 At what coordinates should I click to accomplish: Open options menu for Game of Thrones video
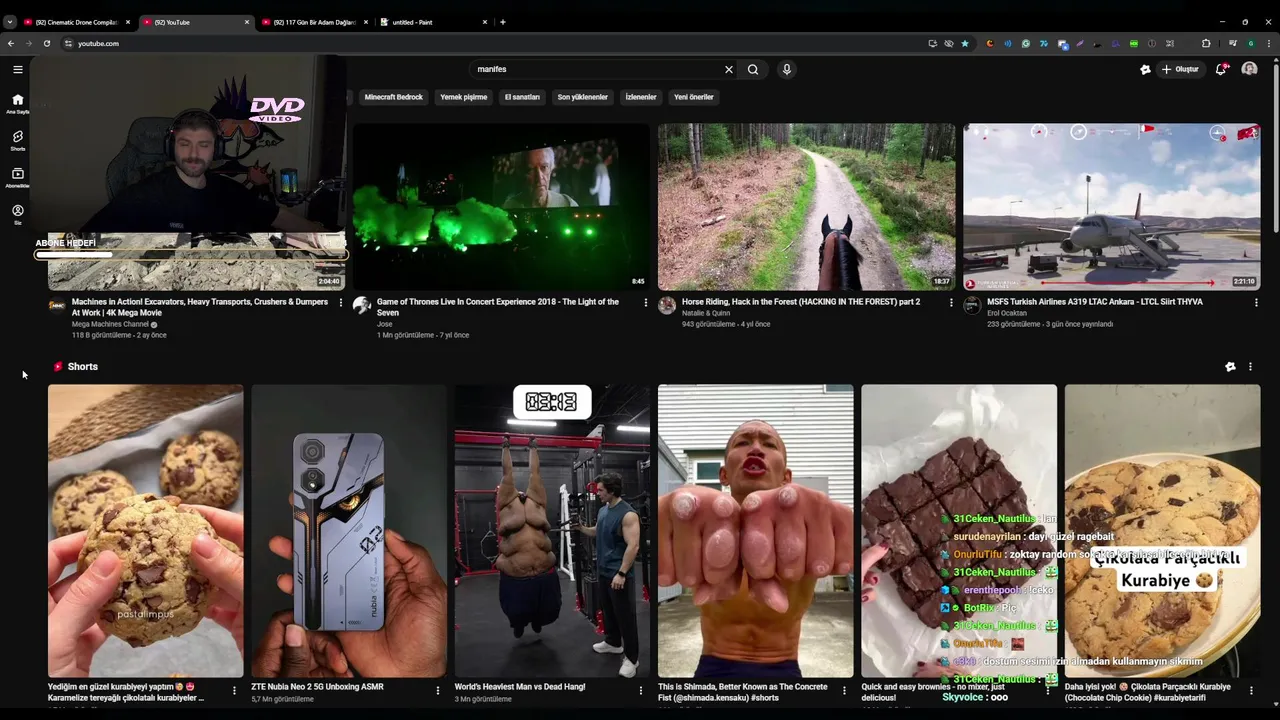point(646,302)
